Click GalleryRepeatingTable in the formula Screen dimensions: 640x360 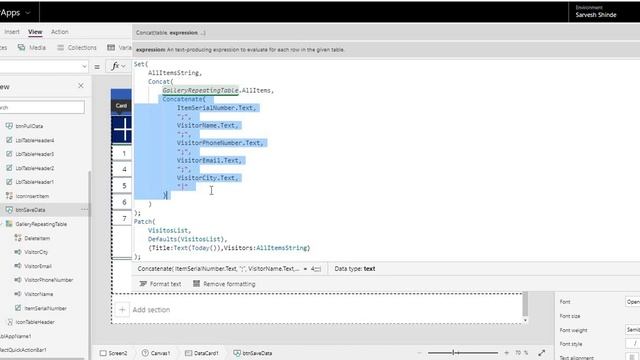pyautogui.click(x=200, y=90)
